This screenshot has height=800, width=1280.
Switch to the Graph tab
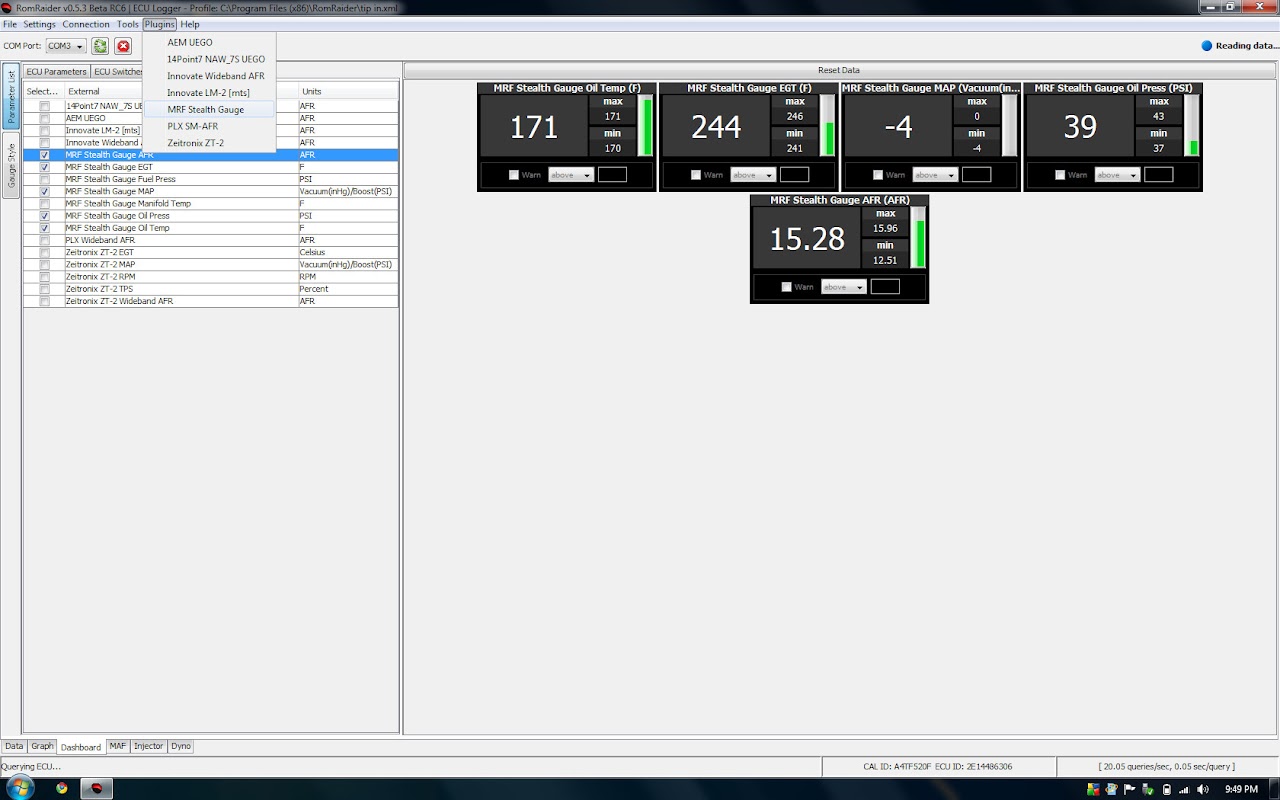[42, 746]
